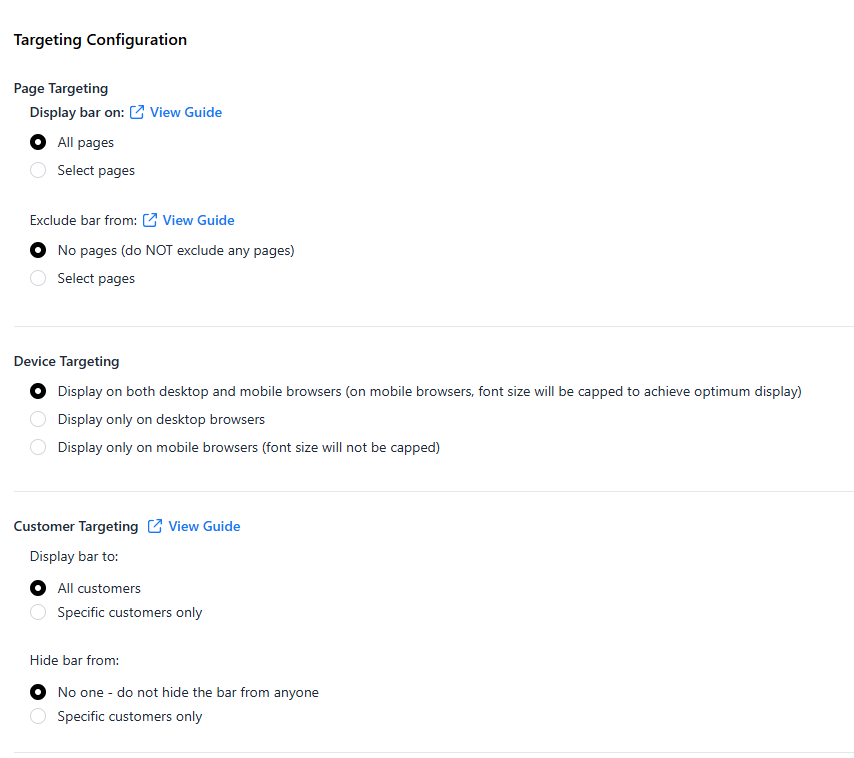Screen dimensions: 854x758
Task: Choose Display only on mobile browsers
Action: pyautogui.click(x=38, y=448)
